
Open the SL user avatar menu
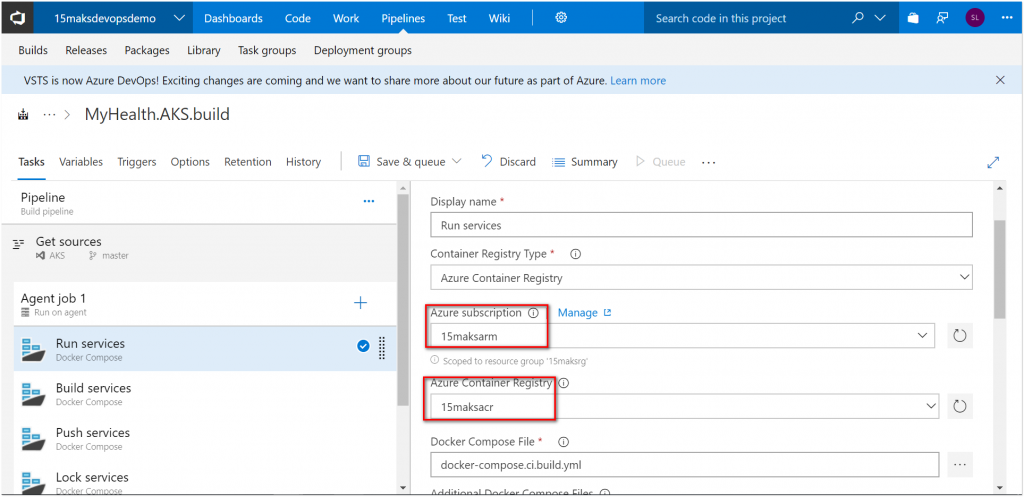point(974,18)
